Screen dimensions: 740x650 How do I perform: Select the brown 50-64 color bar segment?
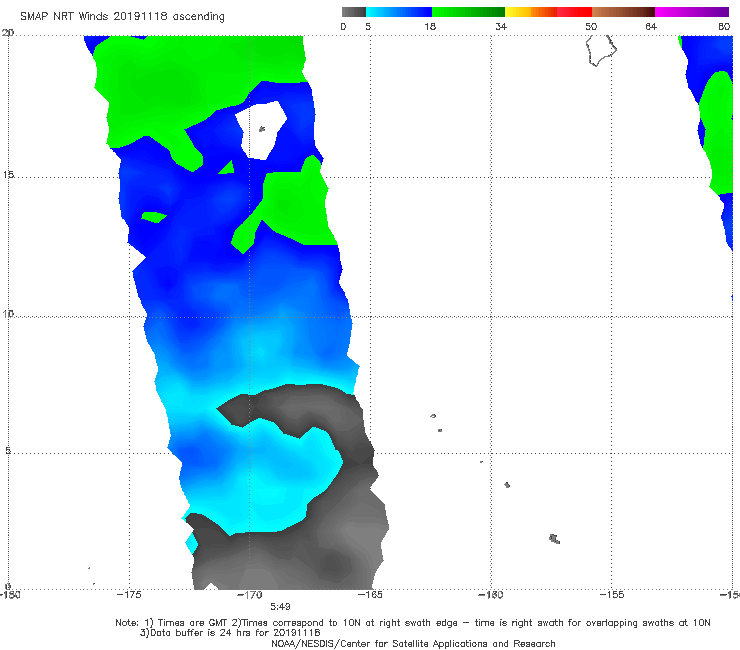pos(623,12)
